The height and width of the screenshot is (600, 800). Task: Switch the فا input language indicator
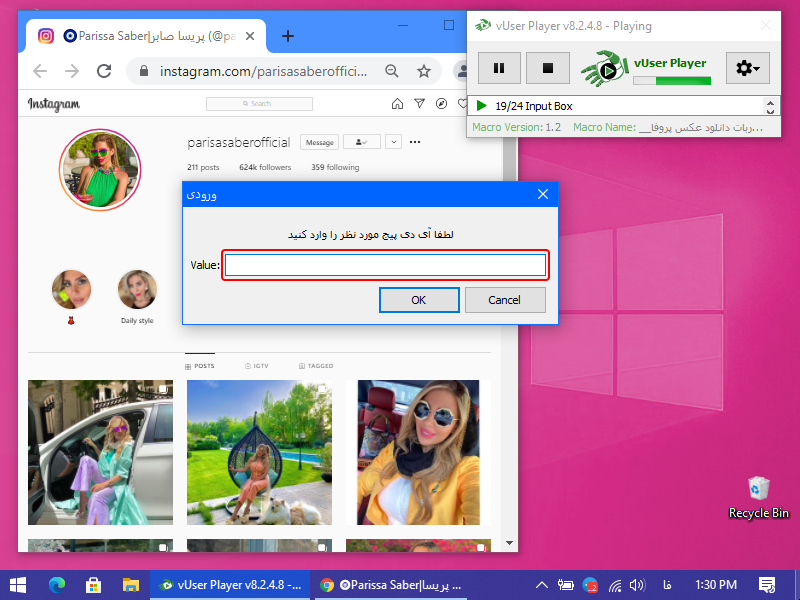point(666,585)
